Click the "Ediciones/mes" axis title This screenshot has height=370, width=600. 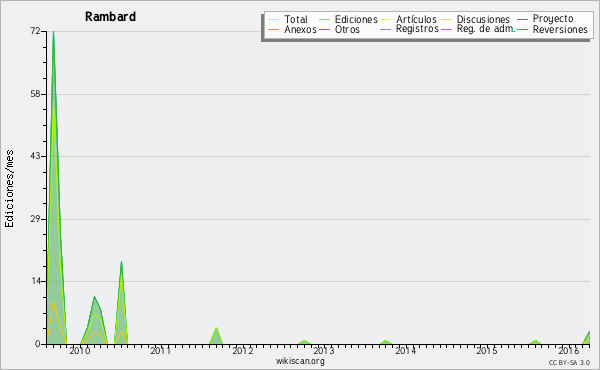9,189
